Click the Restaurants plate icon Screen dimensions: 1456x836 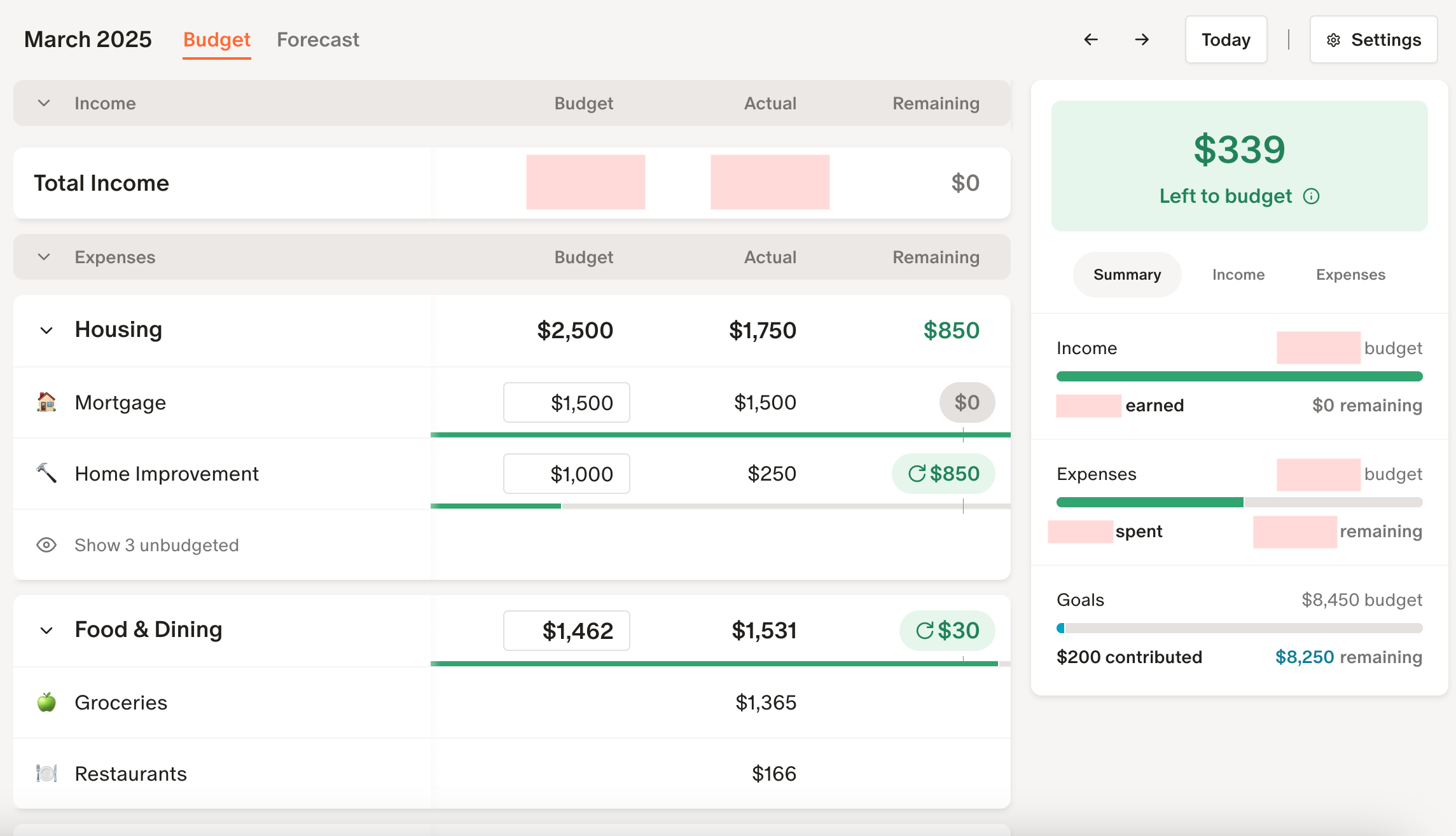tap(45, 773)
